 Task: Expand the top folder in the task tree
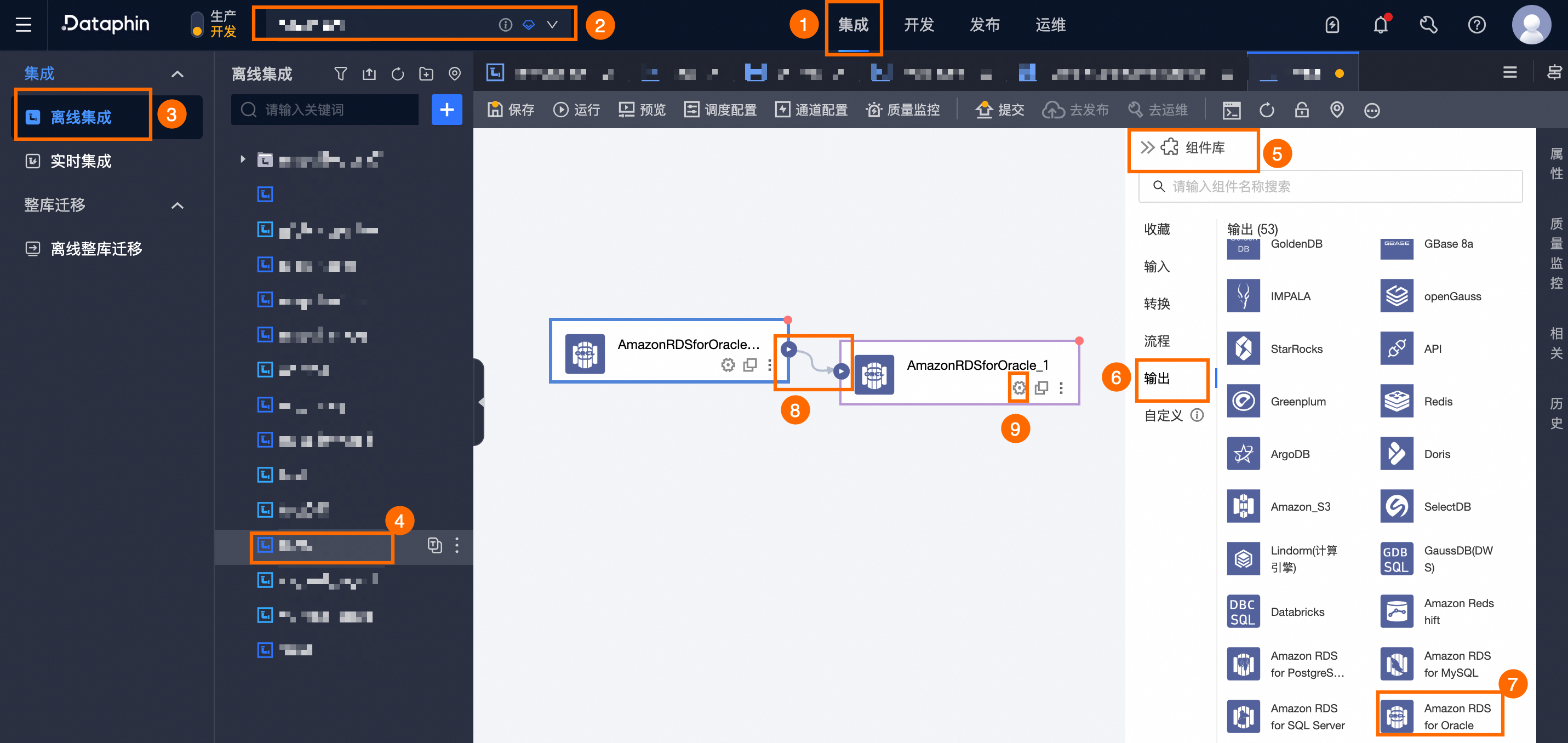click(x=242, y=159)
